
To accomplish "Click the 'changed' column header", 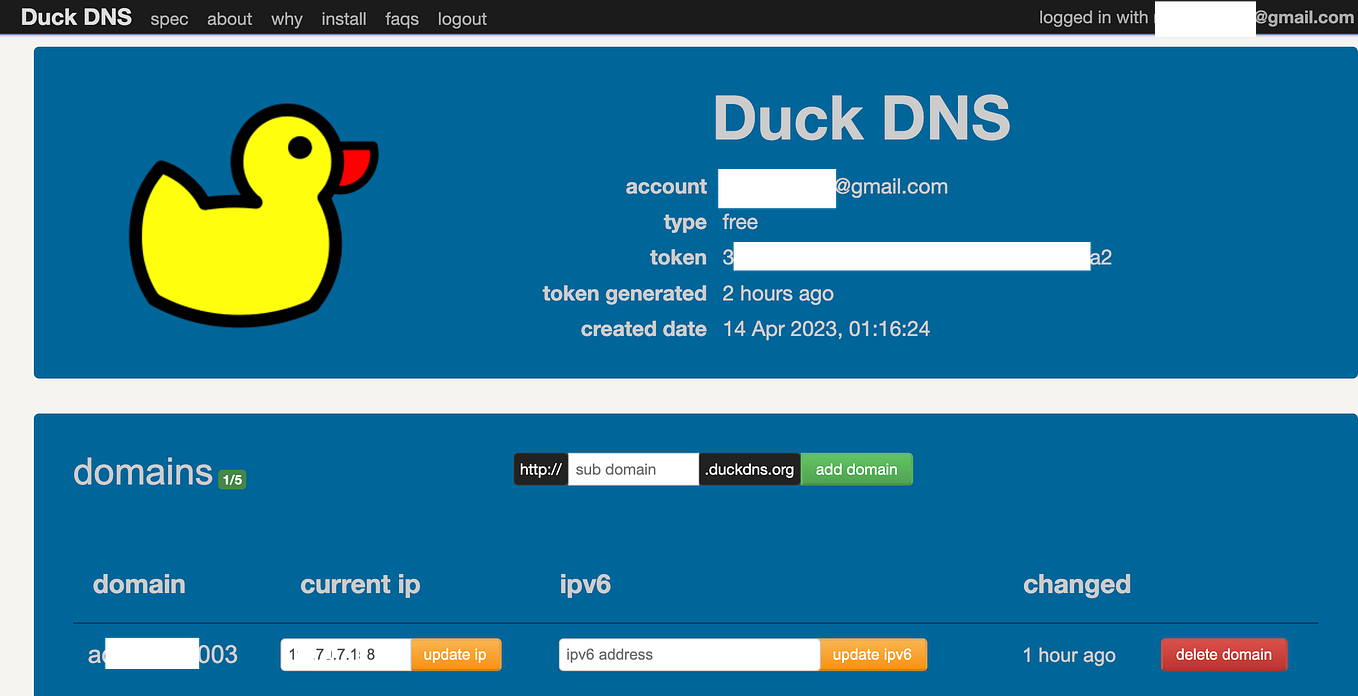I will tap(1077, 585).
